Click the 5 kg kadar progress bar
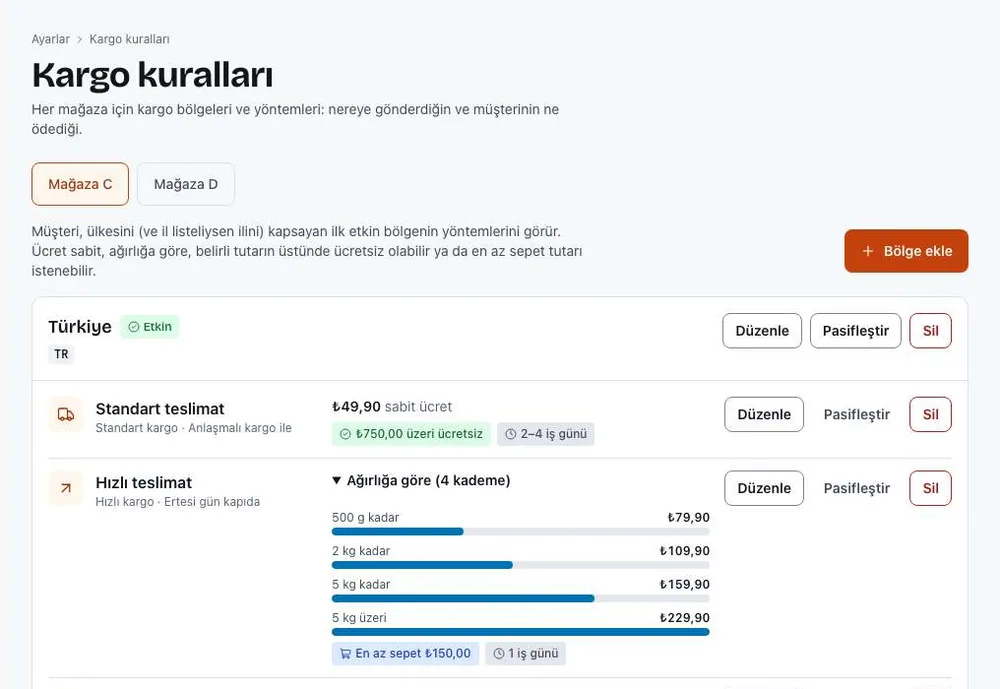Viewport: 1000px width, 689px height. (520, 598)
